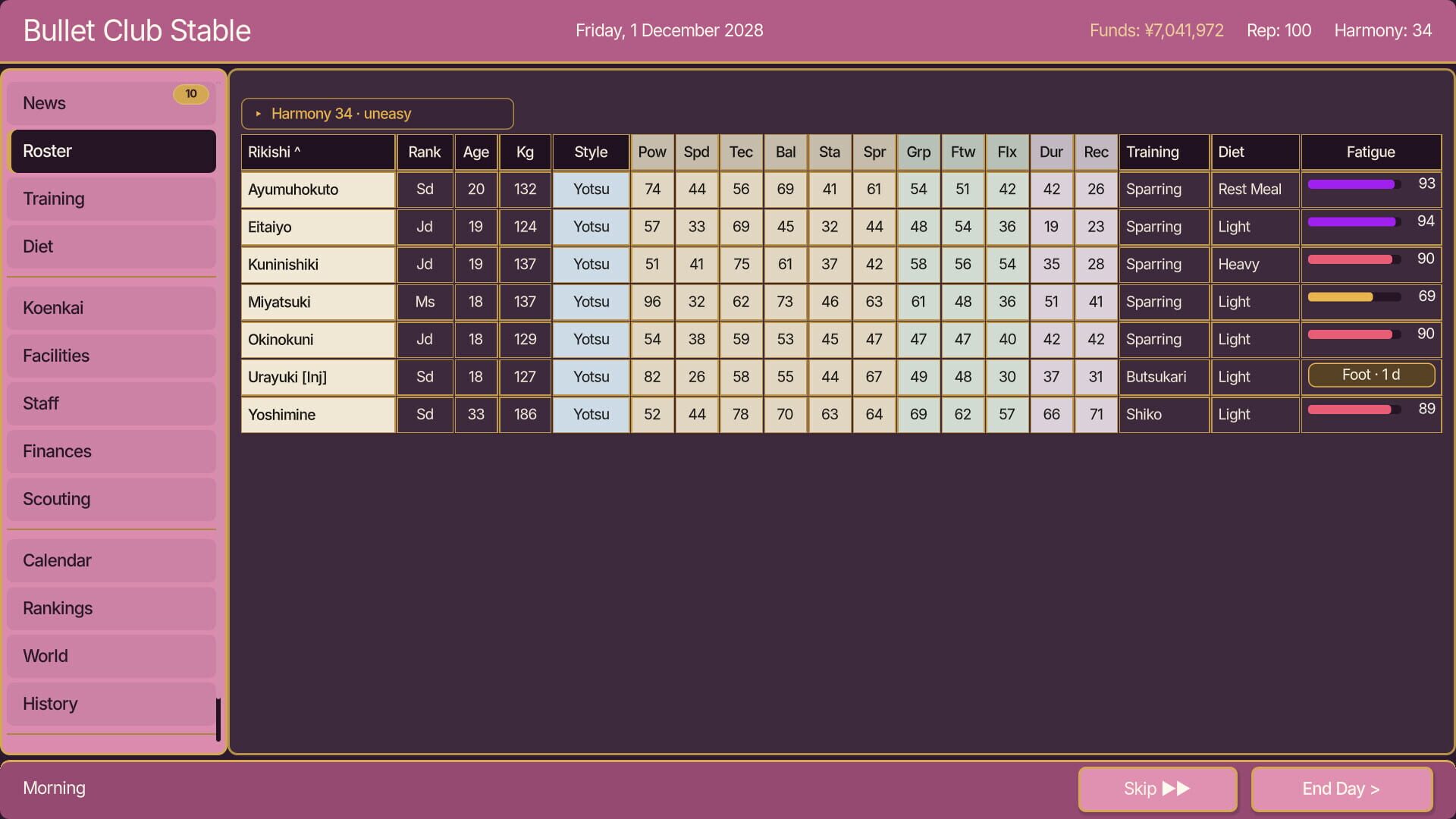Viewport: 1456px width, 819px height.
Task: Click Miyatsuki's yellow fatigue bar
Action: [x=1354, y=297]
